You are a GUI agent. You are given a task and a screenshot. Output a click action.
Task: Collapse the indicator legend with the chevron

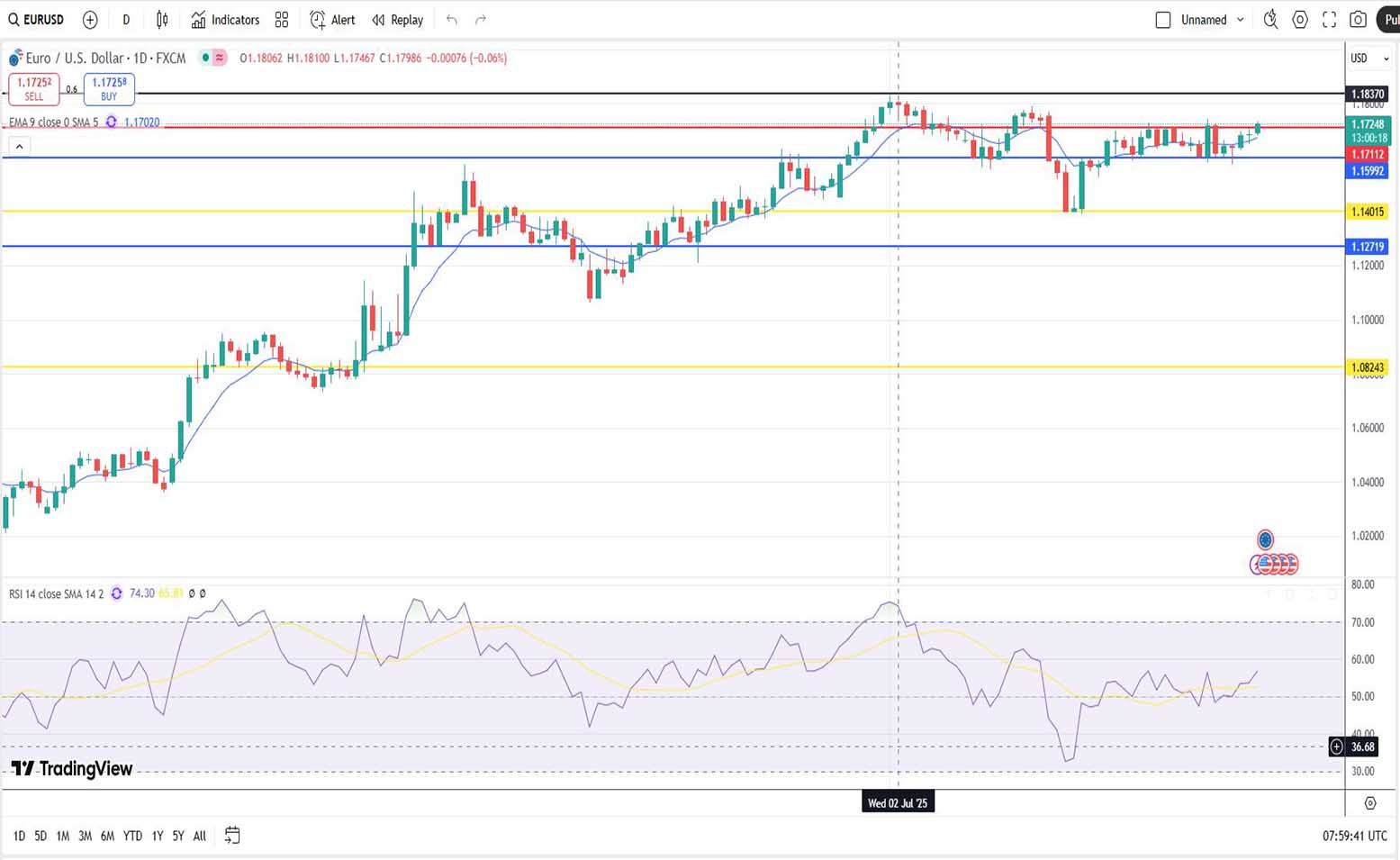(20, 146)
